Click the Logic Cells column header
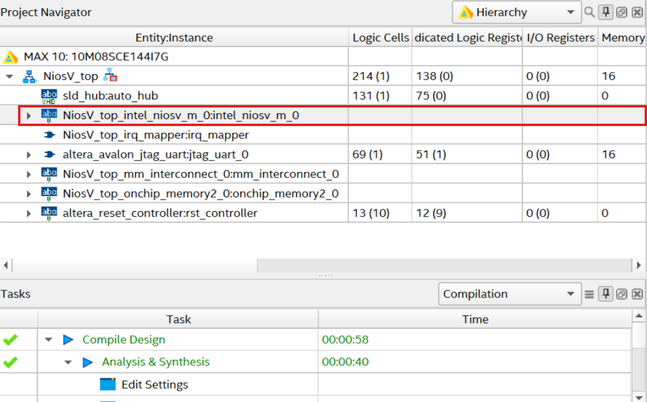Viewport: 647px width, 402px height. (x=380, y=38)
